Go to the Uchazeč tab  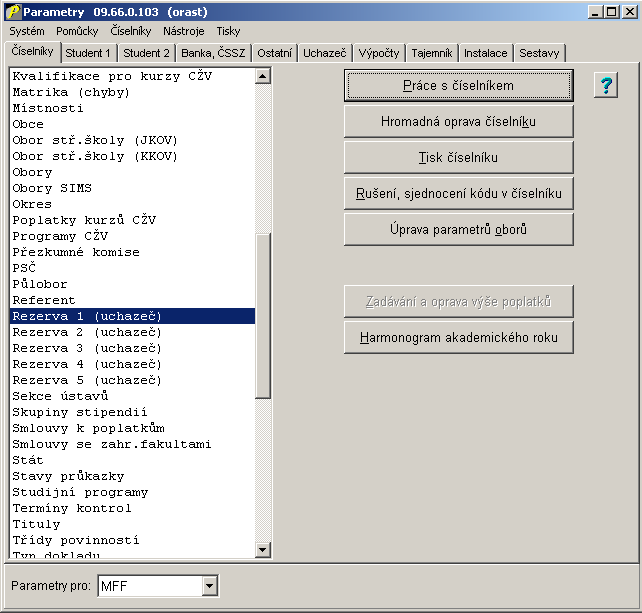click(324, 53)
